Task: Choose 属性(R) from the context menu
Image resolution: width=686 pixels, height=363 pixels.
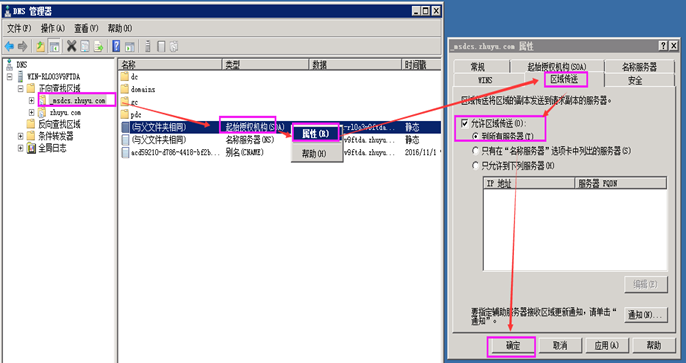Action: pos(316,134)
